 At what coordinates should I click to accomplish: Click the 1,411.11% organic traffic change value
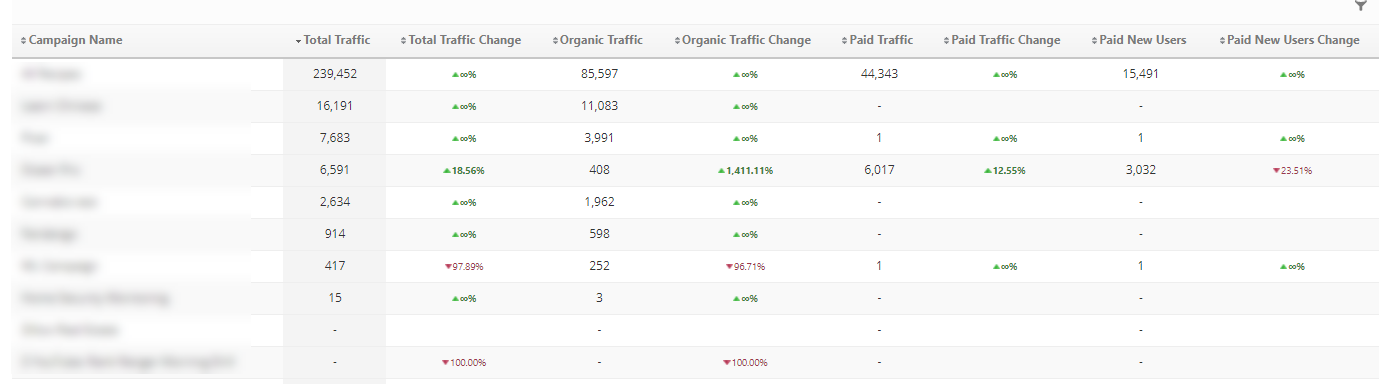pyautogui.click(x=745, y=170)
